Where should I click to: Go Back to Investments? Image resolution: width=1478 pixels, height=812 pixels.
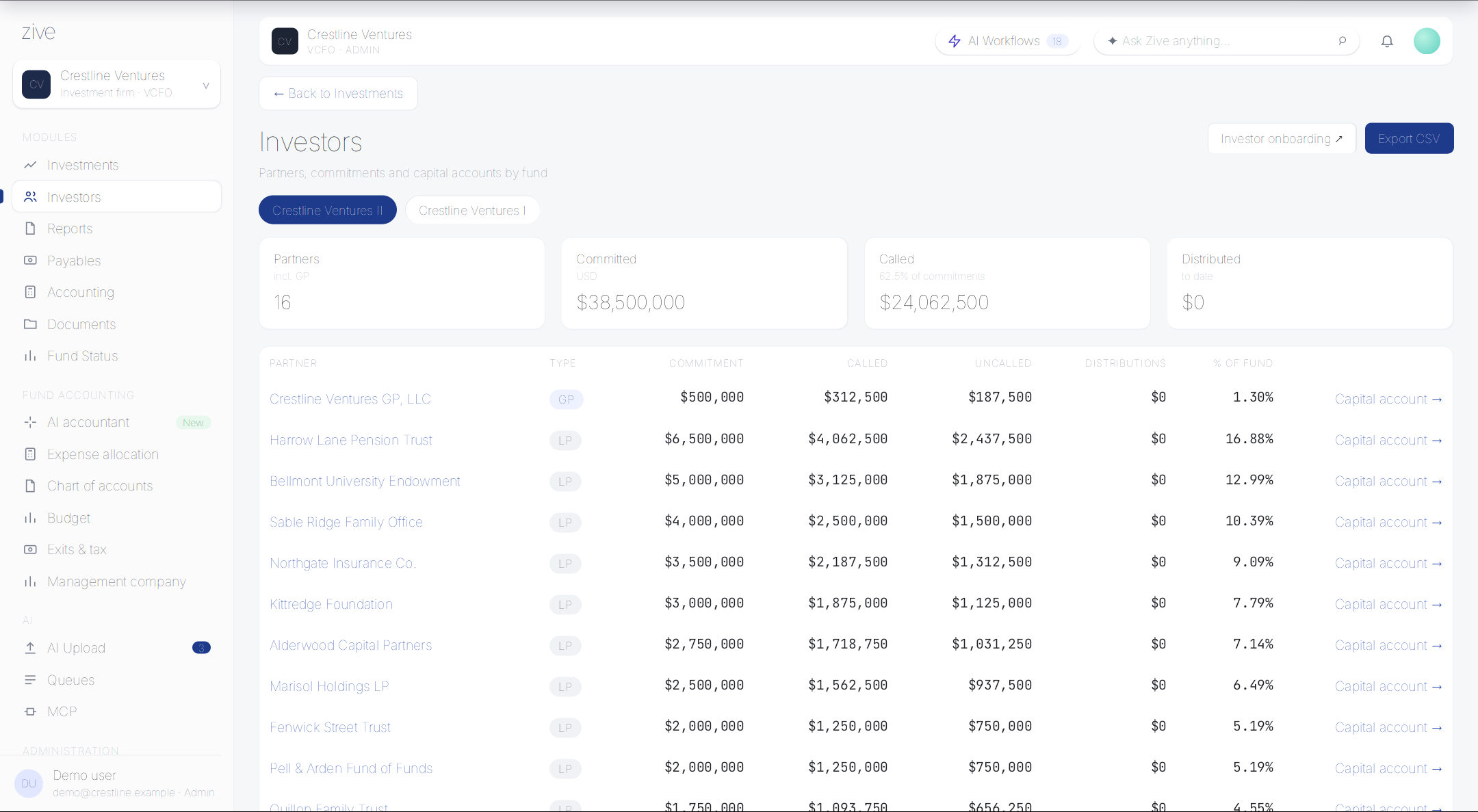pyautogui.click(x=338, y=93)
